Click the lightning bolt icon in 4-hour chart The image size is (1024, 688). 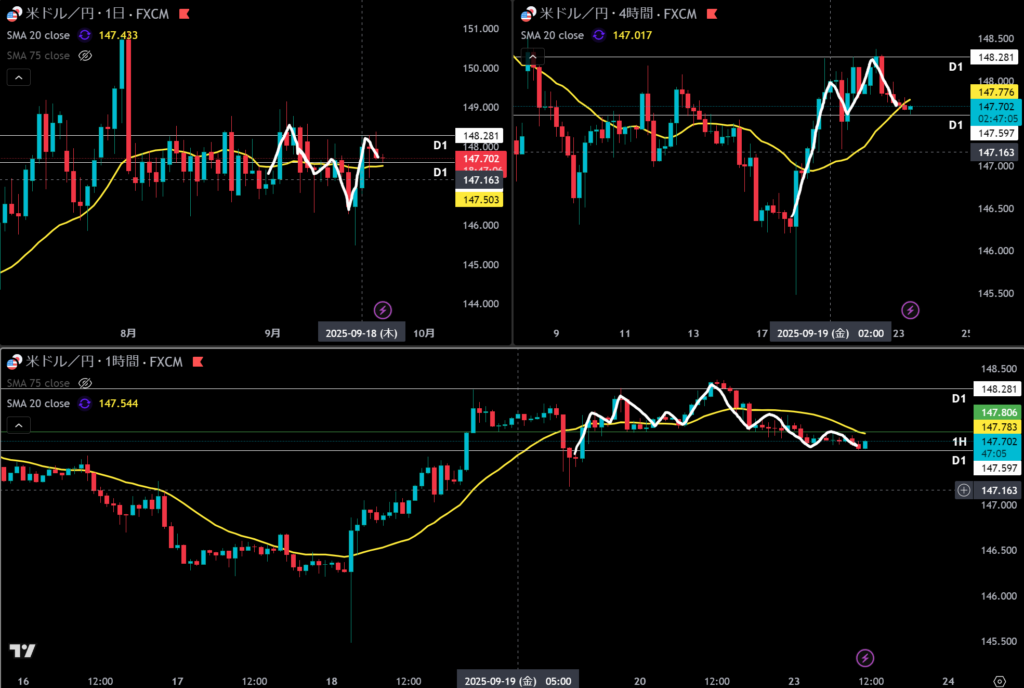[910, 309]
